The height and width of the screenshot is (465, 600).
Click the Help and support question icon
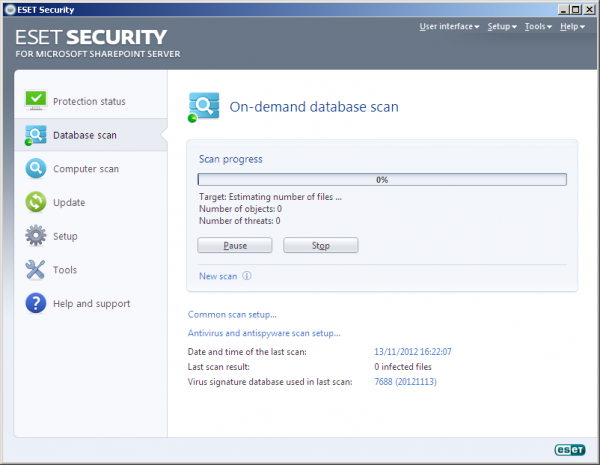36,303
